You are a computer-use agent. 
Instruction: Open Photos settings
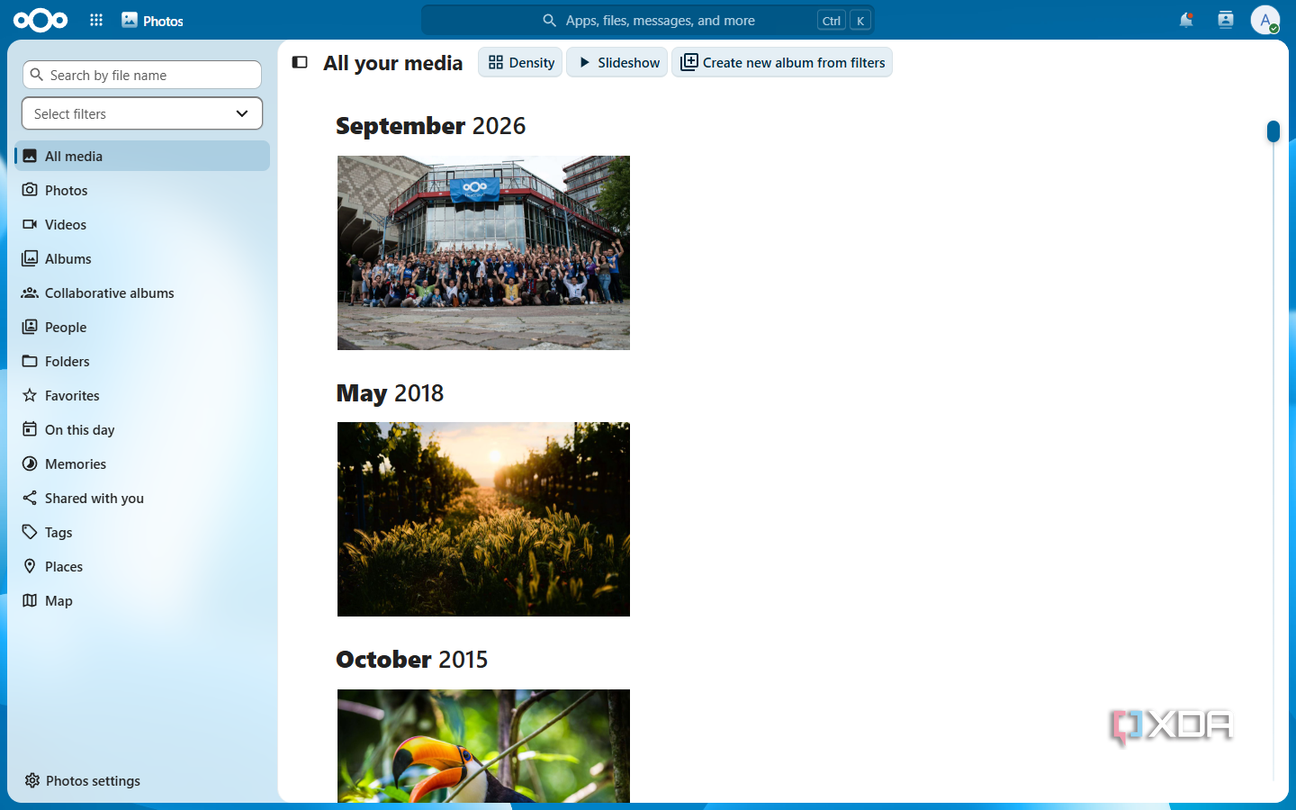coord(142,780)
